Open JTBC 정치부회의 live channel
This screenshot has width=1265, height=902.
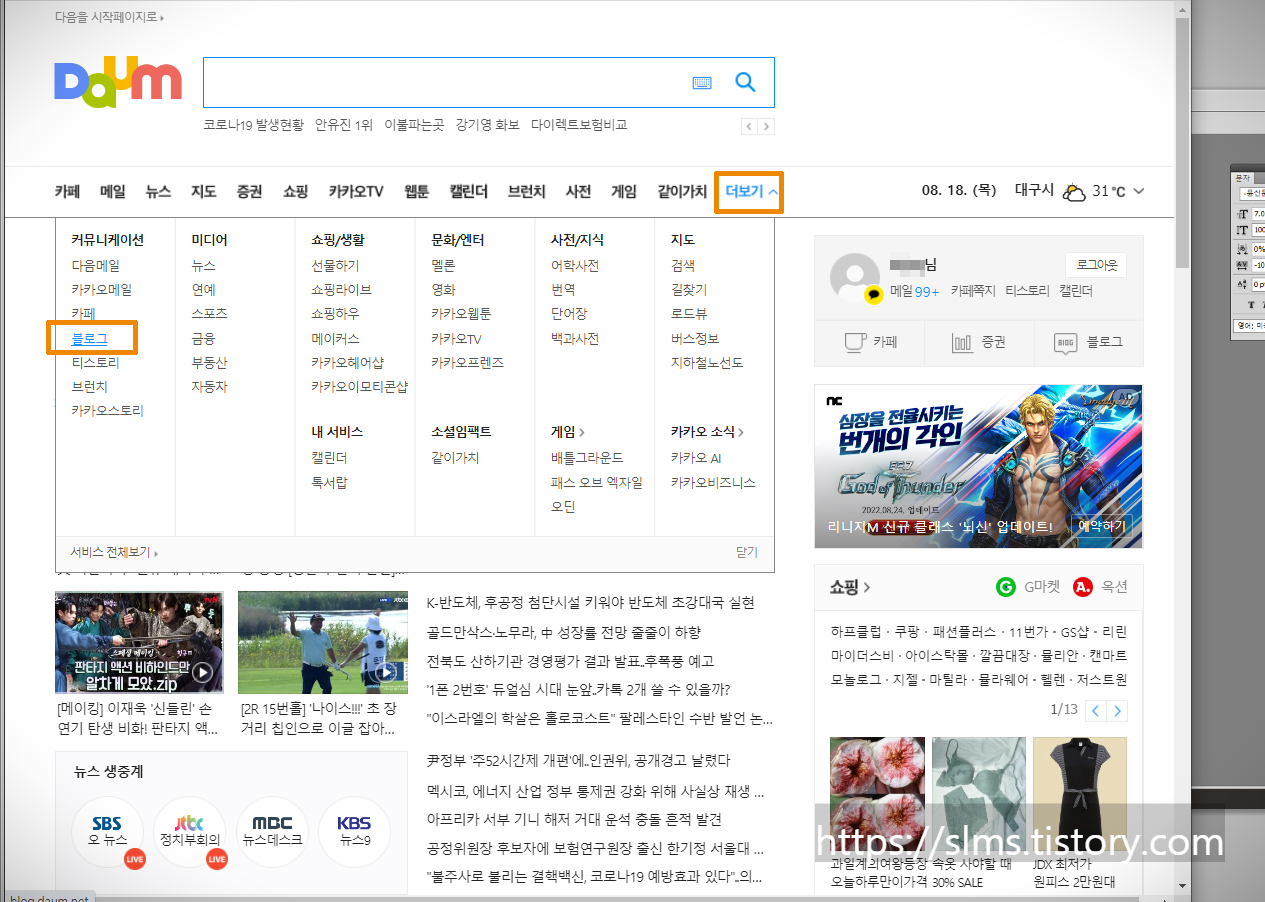click(x=189, y=832)
